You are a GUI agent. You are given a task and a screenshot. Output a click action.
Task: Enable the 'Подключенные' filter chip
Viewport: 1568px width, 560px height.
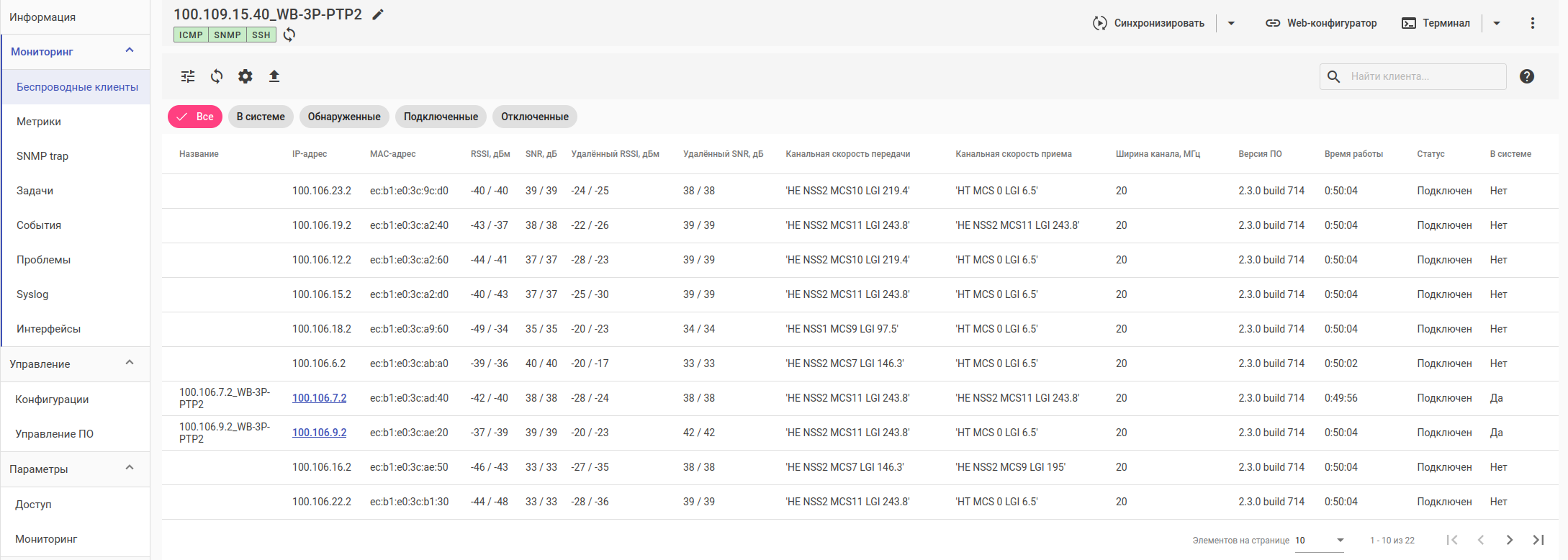[441, 117]
